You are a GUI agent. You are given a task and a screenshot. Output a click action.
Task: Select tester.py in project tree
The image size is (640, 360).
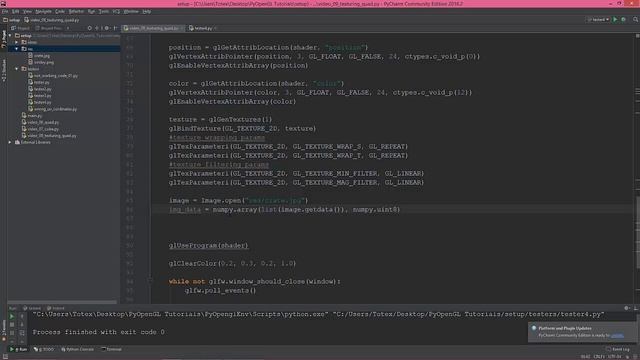click(39, 82)
